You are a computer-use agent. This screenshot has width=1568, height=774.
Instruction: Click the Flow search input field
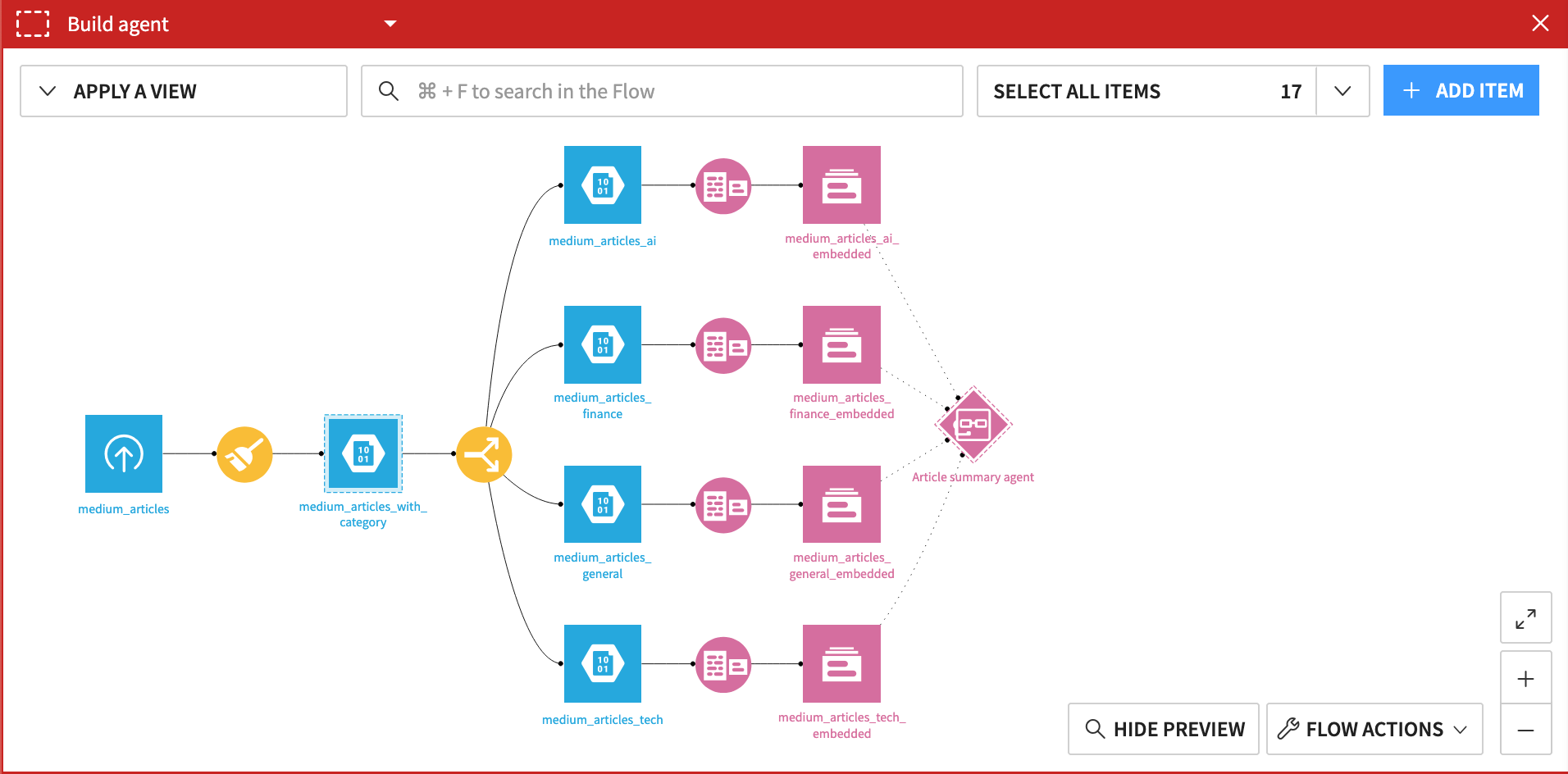662,90
